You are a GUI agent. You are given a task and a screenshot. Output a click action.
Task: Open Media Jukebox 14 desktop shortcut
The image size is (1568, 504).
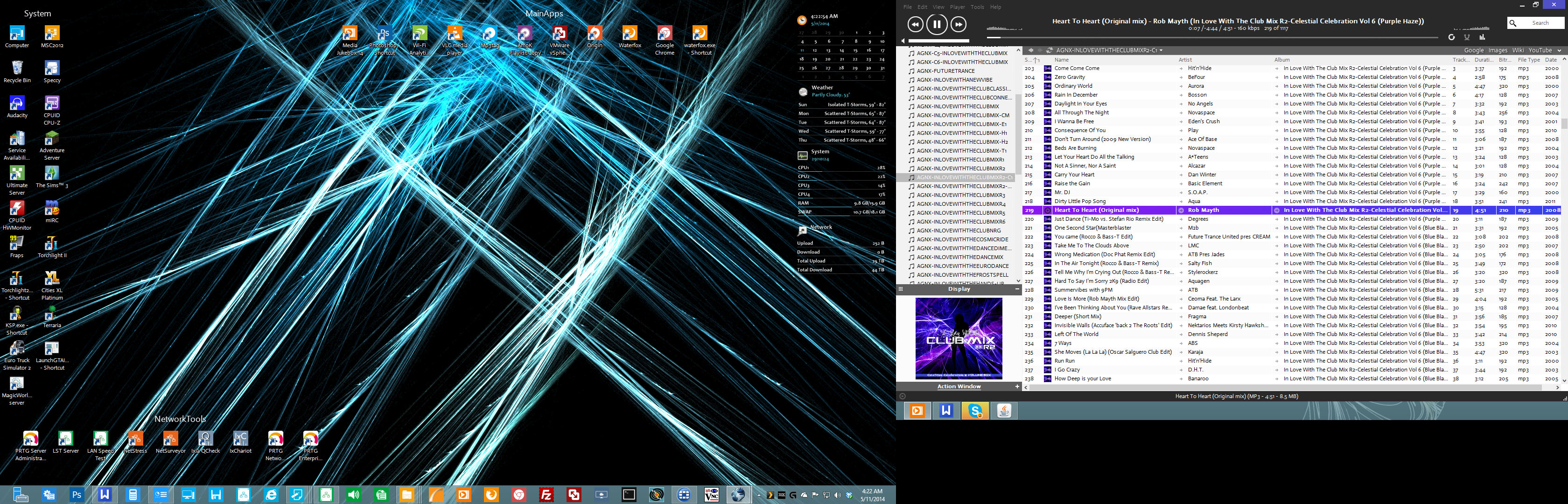(350, 41)
